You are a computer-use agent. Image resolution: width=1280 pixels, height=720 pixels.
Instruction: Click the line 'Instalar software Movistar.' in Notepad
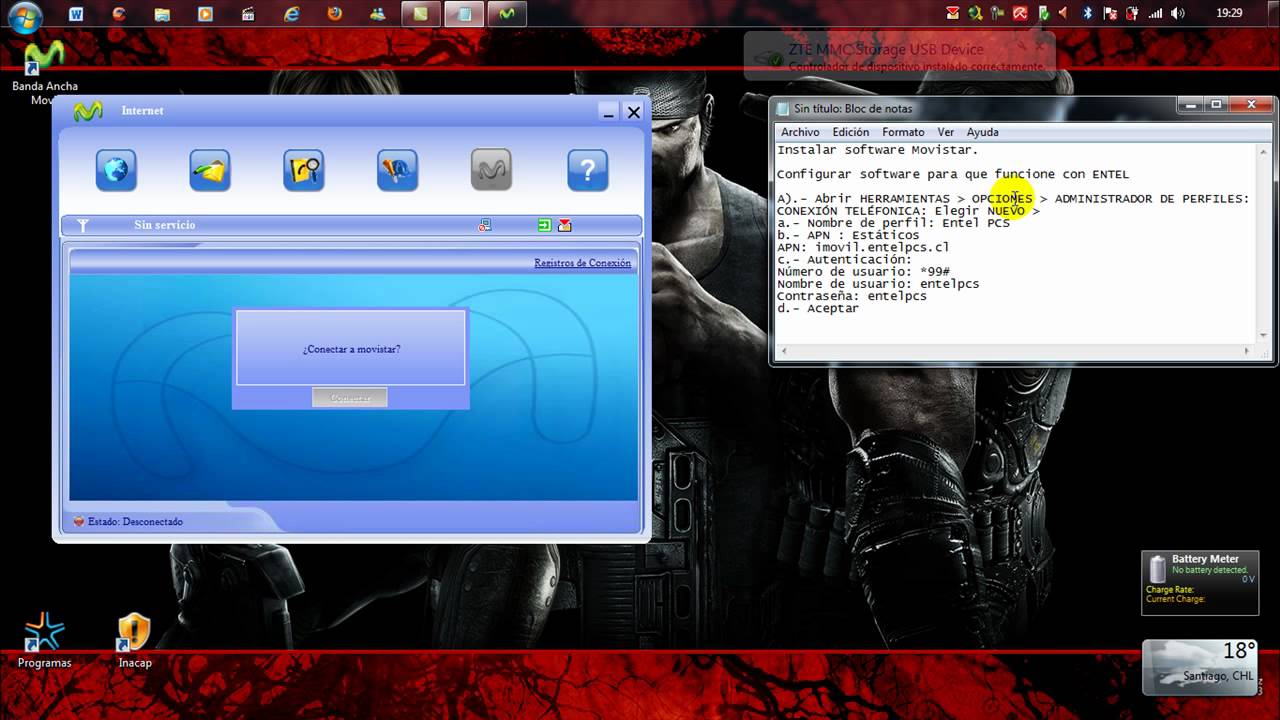[878, 150]
